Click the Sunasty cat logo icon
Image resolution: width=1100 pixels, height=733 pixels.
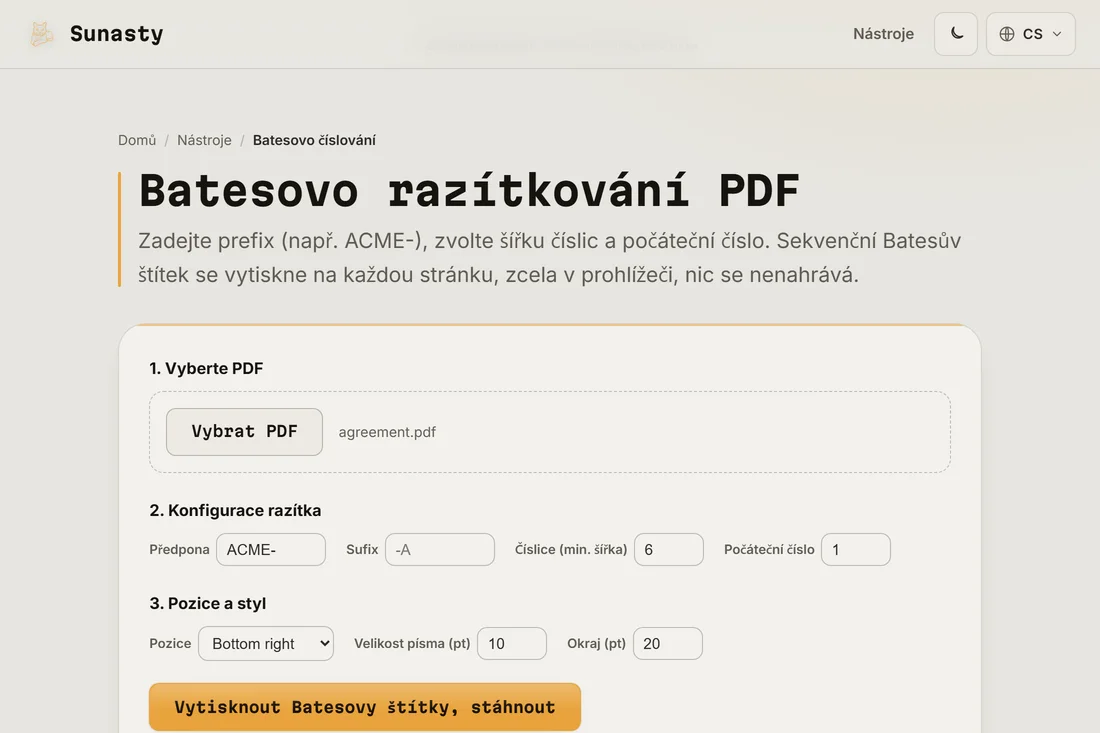tap(41, 34)
